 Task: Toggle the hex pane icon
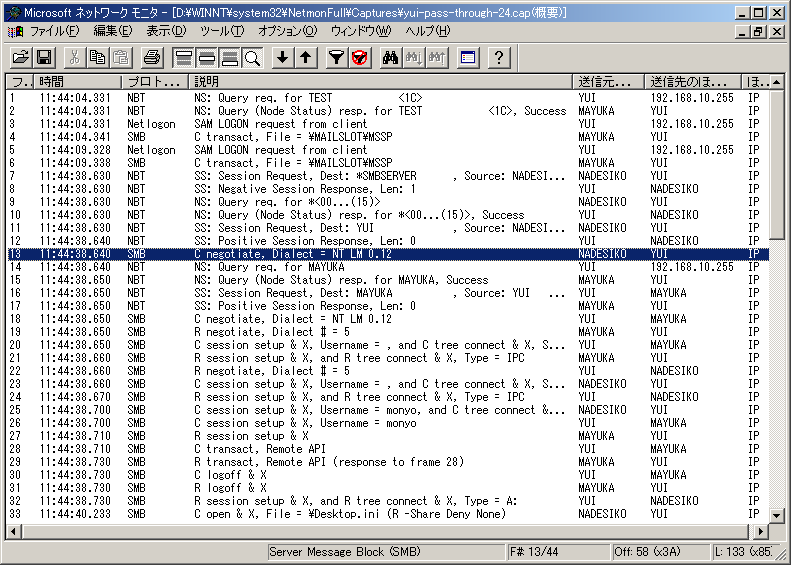[x=230, y=58]
